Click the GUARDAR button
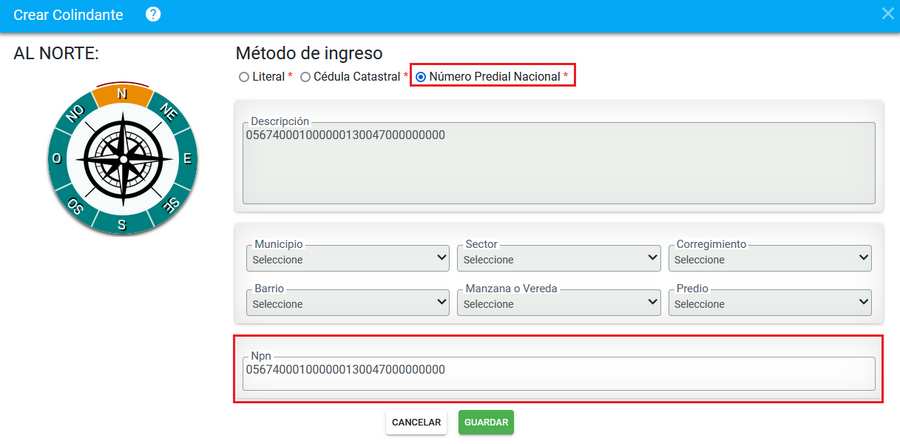 pyautogui.click(x=486, y=422)
